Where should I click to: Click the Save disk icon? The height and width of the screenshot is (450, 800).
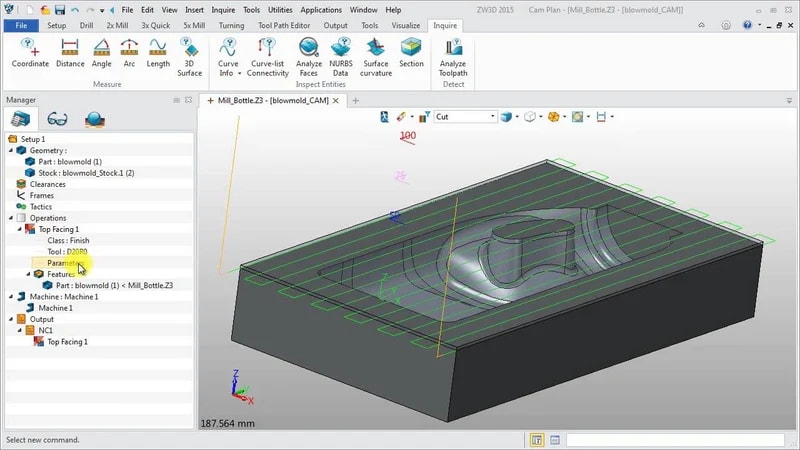[x=60, y=10]
